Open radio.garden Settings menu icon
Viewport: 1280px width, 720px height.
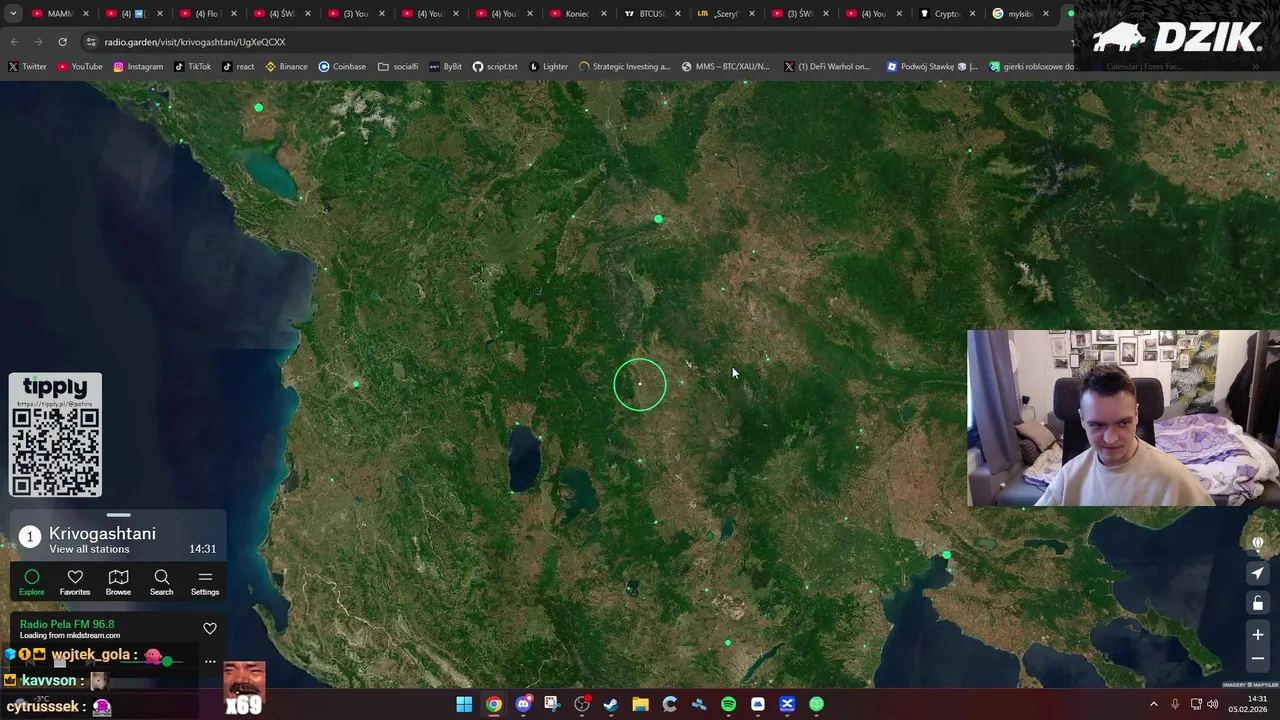(x=205, y=577)
